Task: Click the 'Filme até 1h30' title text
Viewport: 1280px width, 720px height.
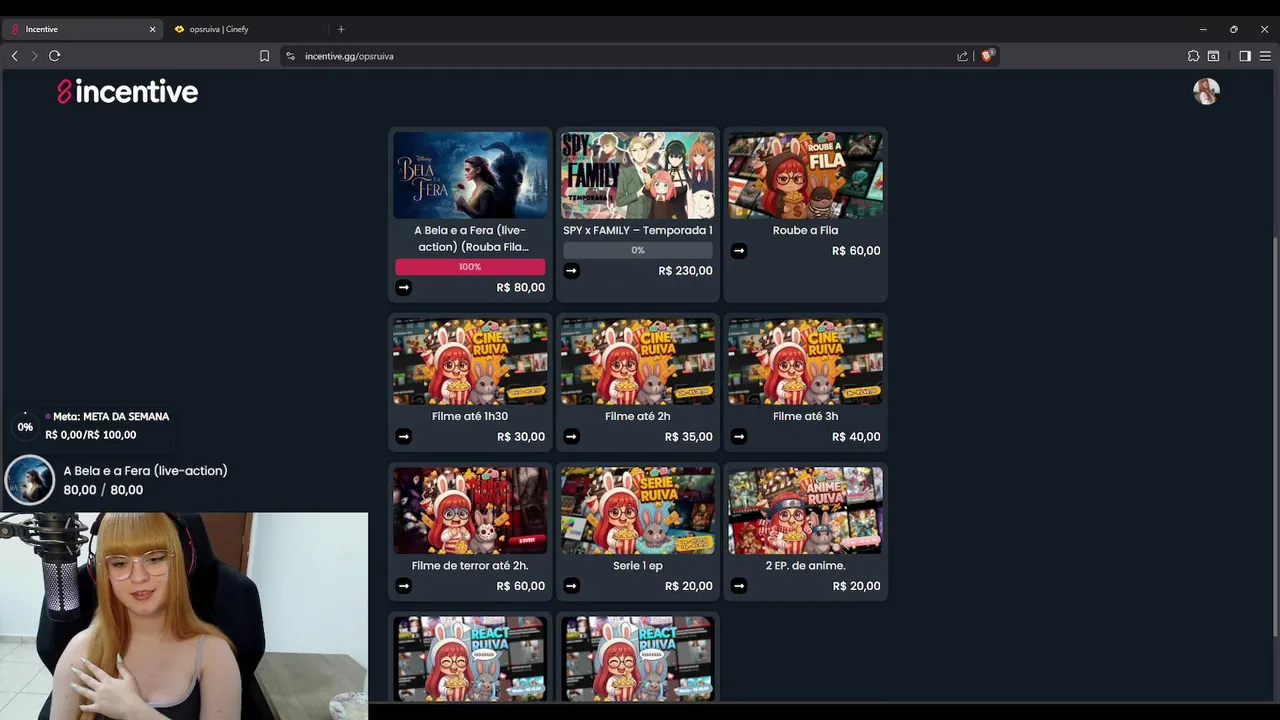Action: 470,417
